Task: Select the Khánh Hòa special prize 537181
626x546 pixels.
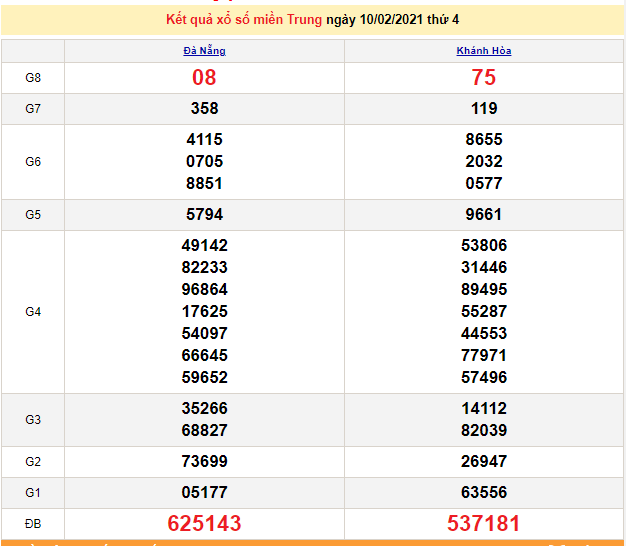Action: pos(484,523)
